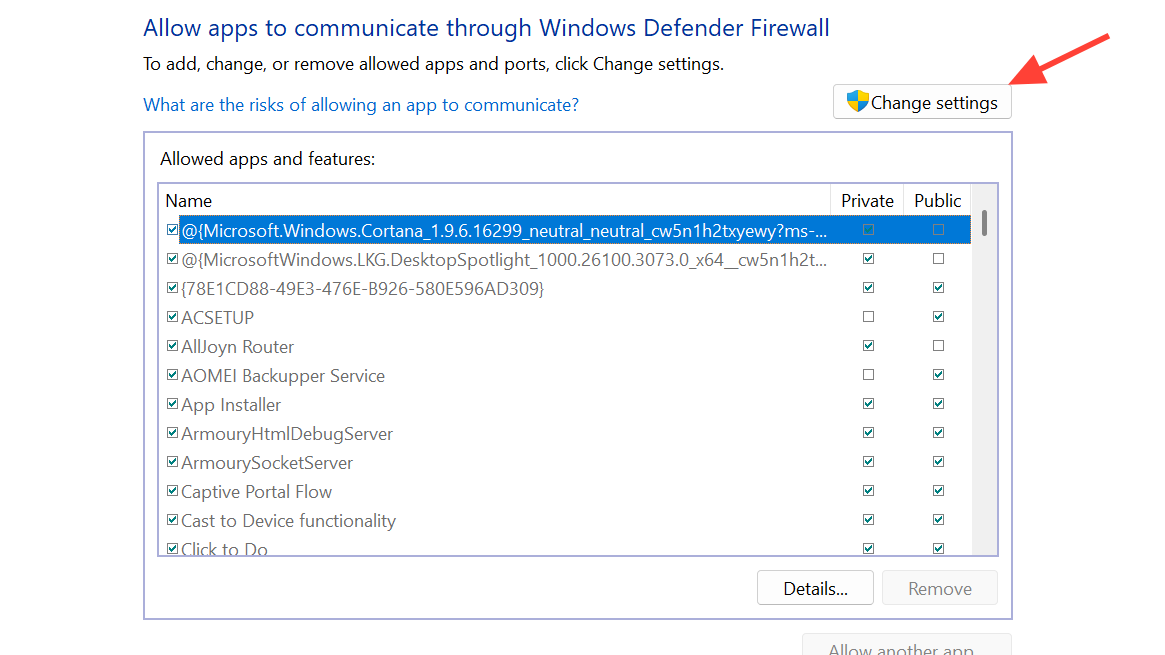Screen dimensions: 1165x655
Task: Uncheck Private for AllJoyn Router
Action: click(x=868, y=346)
